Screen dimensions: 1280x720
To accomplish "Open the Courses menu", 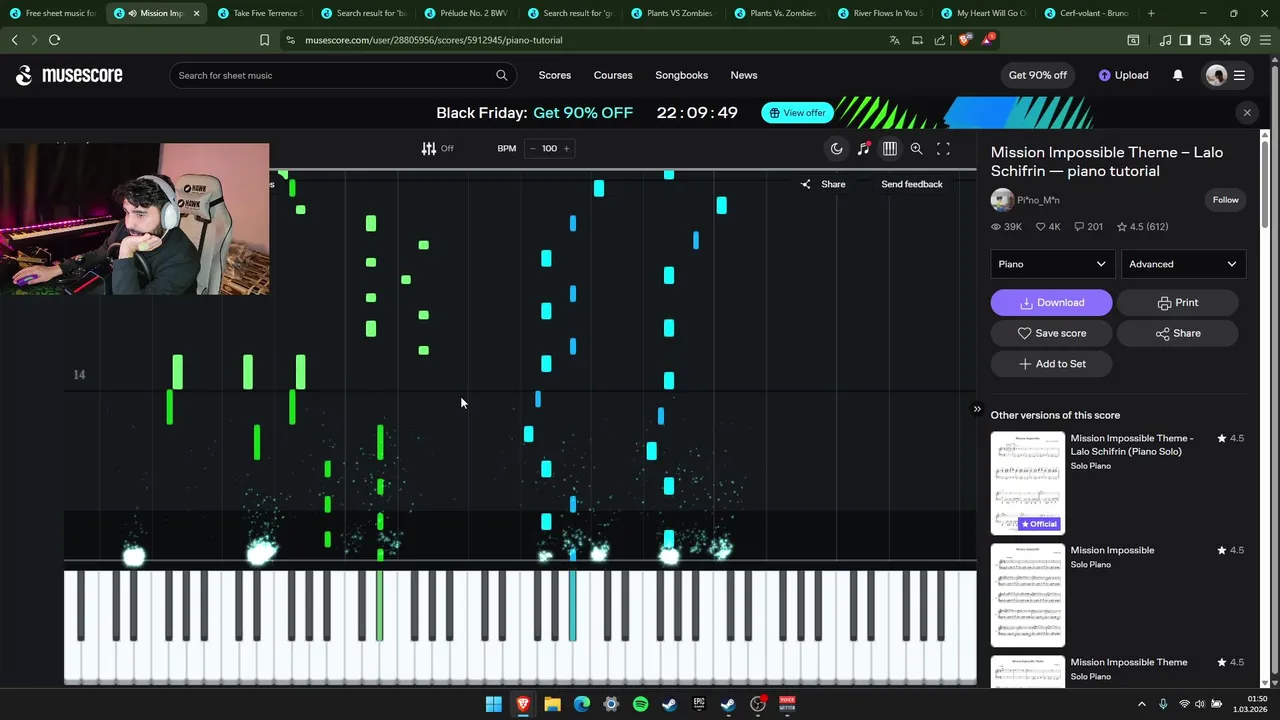I will click(613, 75).
